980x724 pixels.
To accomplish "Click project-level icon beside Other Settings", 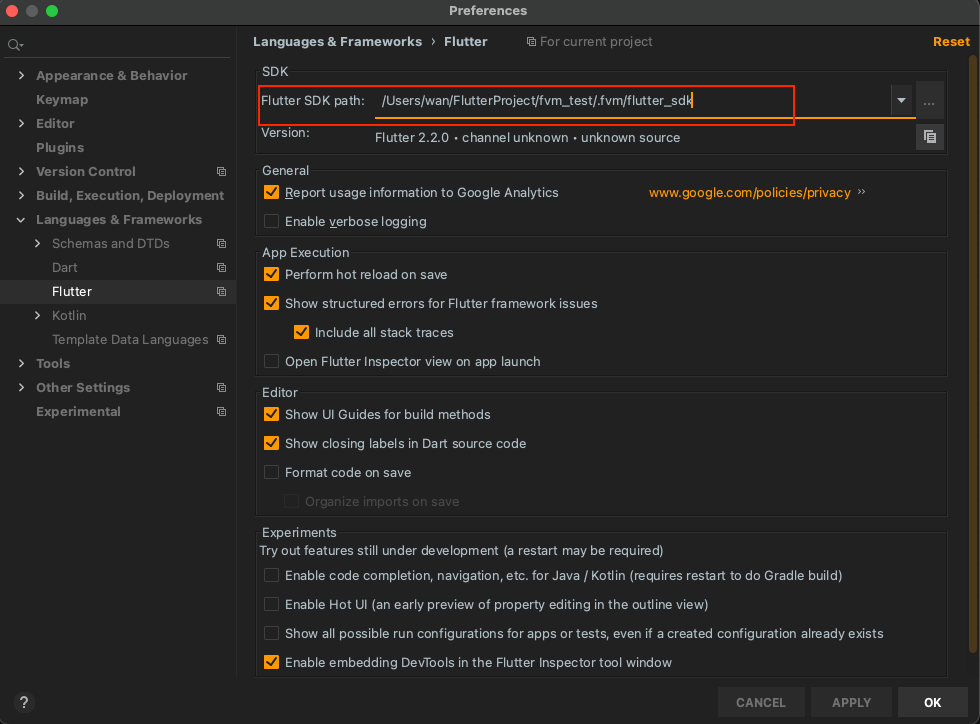I will 221,388.
